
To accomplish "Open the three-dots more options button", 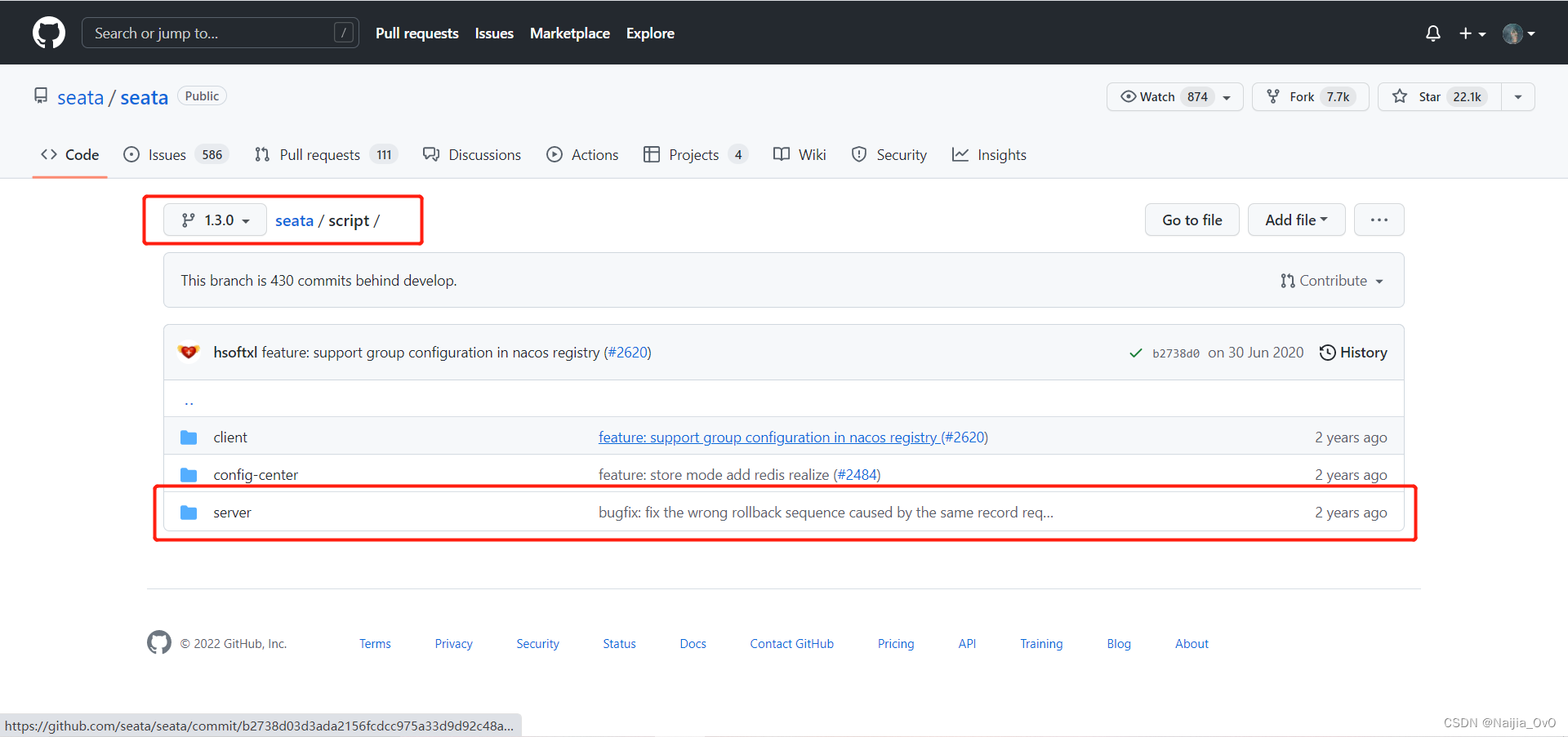I will tap(1379, 220).
